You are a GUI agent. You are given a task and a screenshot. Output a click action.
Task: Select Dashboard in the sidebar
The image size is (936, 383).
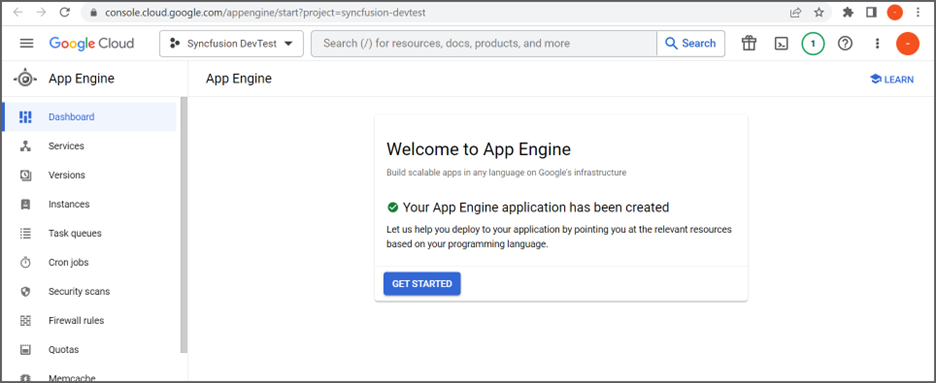90,117
